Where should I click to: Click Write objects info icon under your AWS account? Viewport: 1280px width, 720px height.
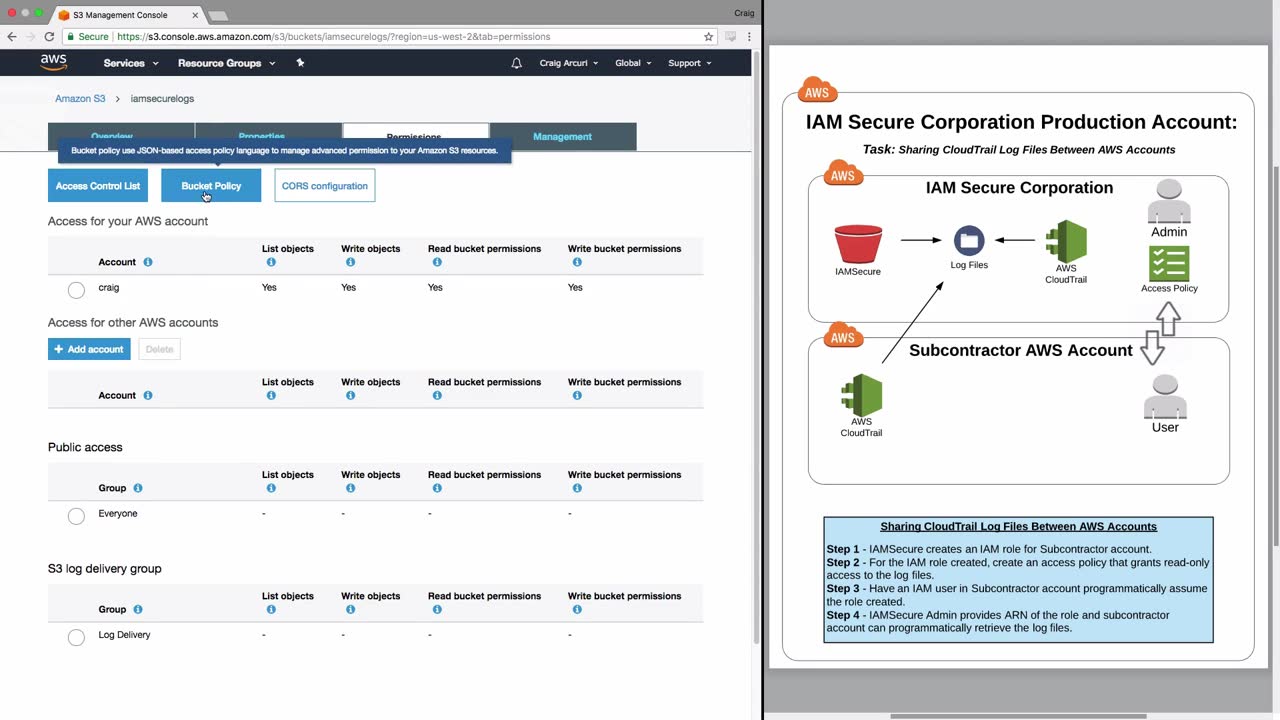click(350, 262)
